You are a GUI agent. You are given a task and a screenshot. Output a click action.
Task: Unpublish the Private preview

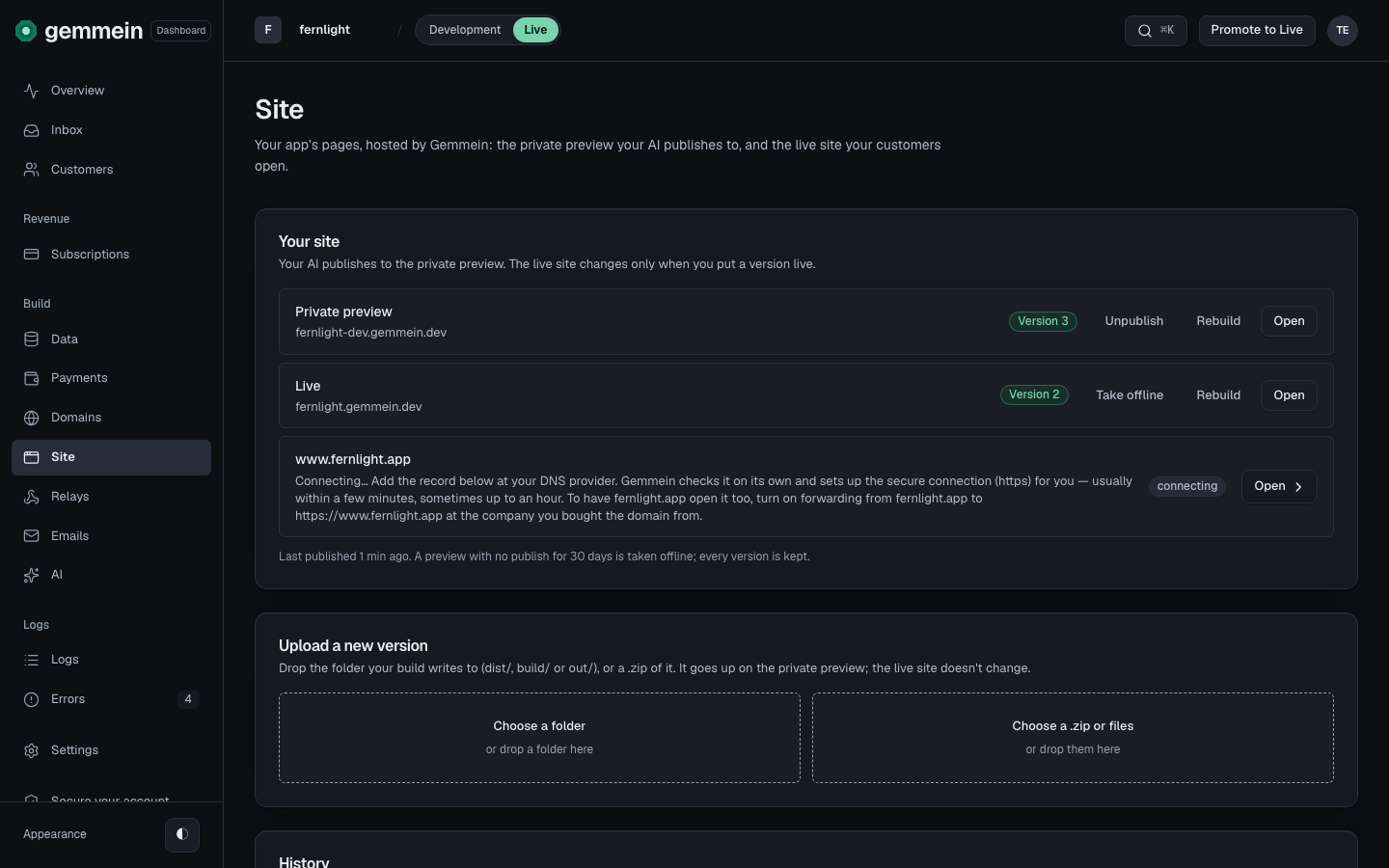tap(1134, 321)
